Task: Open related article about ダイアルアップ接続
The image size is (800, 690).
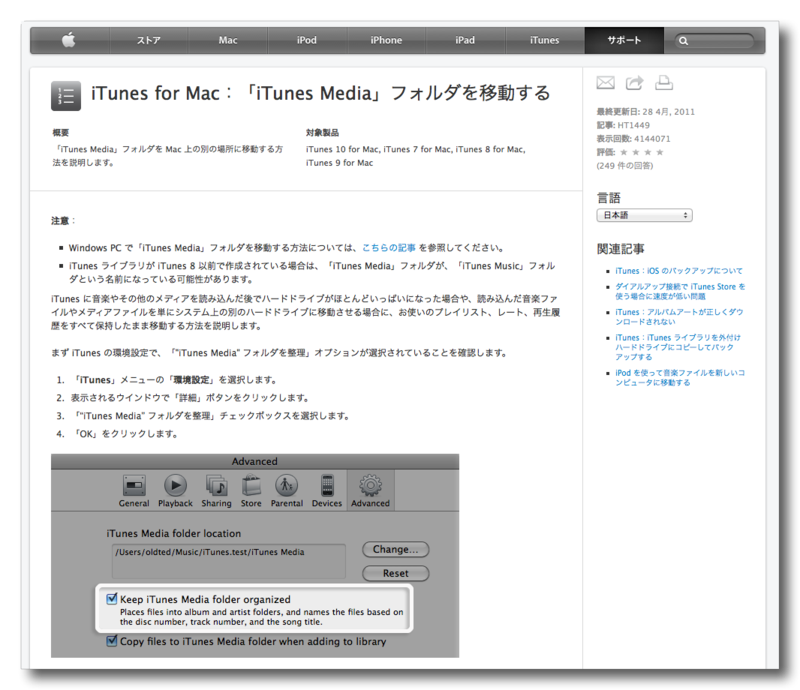Action: [x=680, y=291]
